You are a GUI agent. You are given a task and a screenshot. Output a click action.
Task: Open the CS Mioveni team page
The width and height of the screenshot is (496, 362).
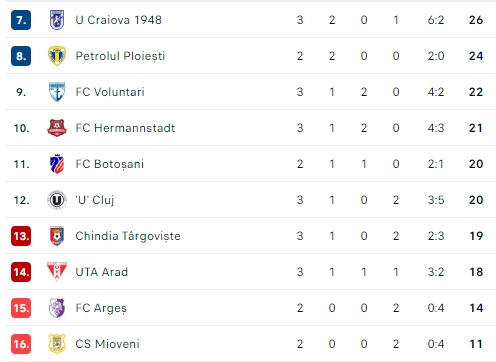(107, 344)
